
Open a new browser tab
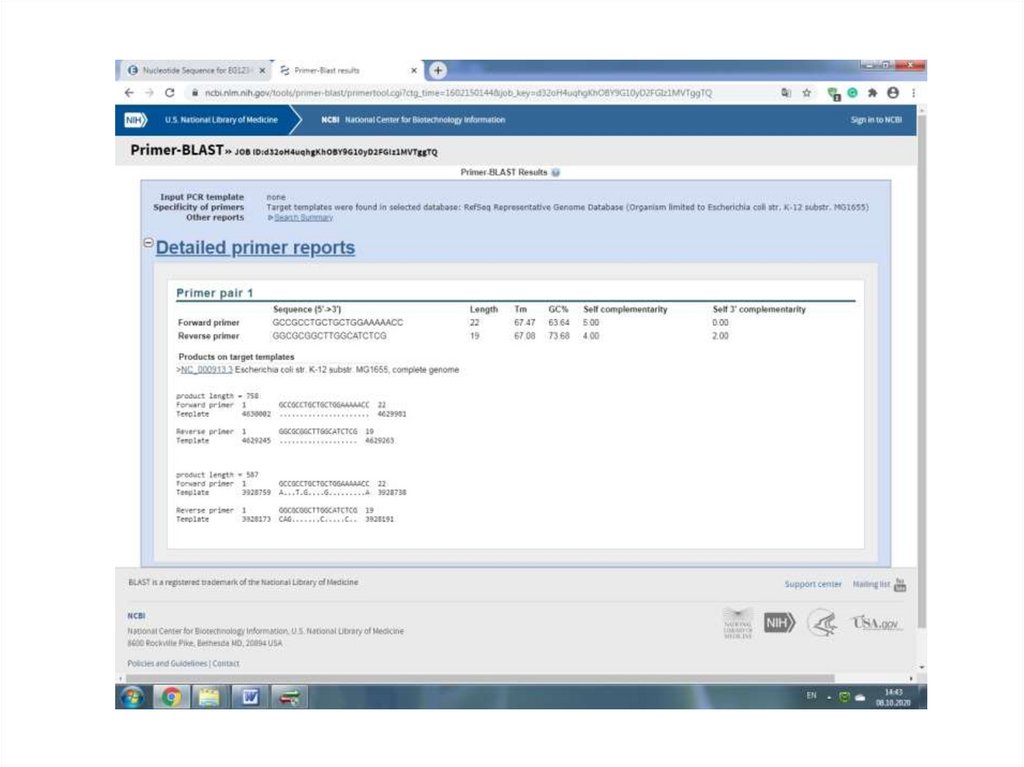pyautogui.click(x=438, y=70)
